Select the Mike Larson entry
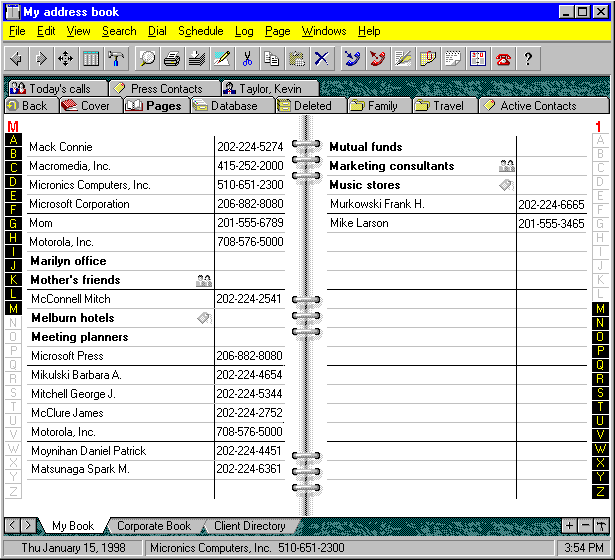 (x=359, y=223)
